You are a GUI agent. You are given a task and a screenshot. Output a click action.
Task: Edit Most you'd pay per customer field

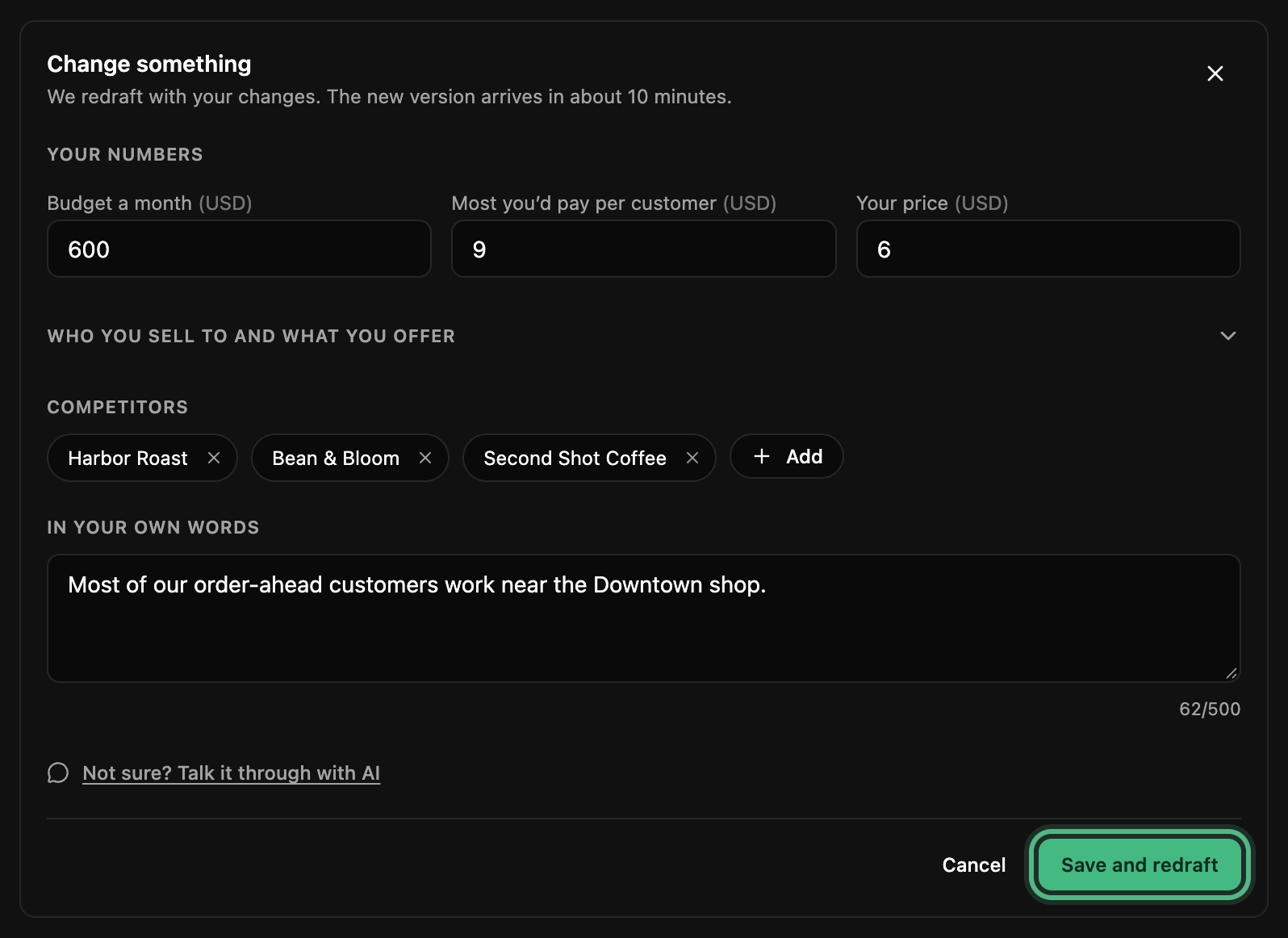pos(643,249)
